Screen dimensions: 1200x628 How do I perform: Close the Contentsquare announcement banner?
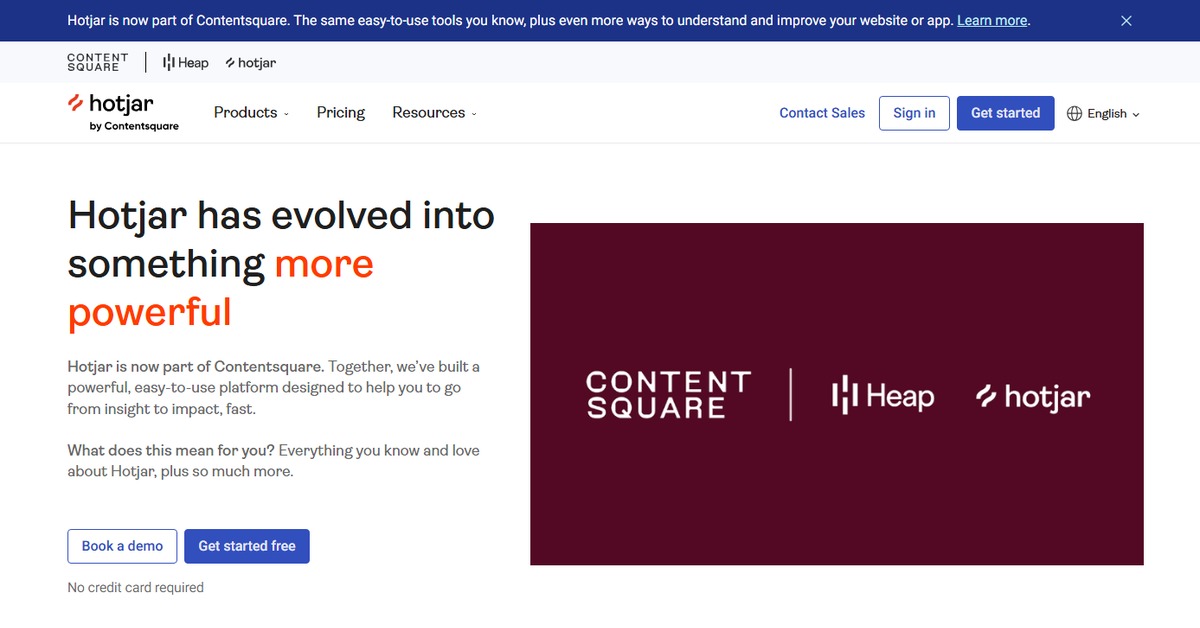(1126, 20)
